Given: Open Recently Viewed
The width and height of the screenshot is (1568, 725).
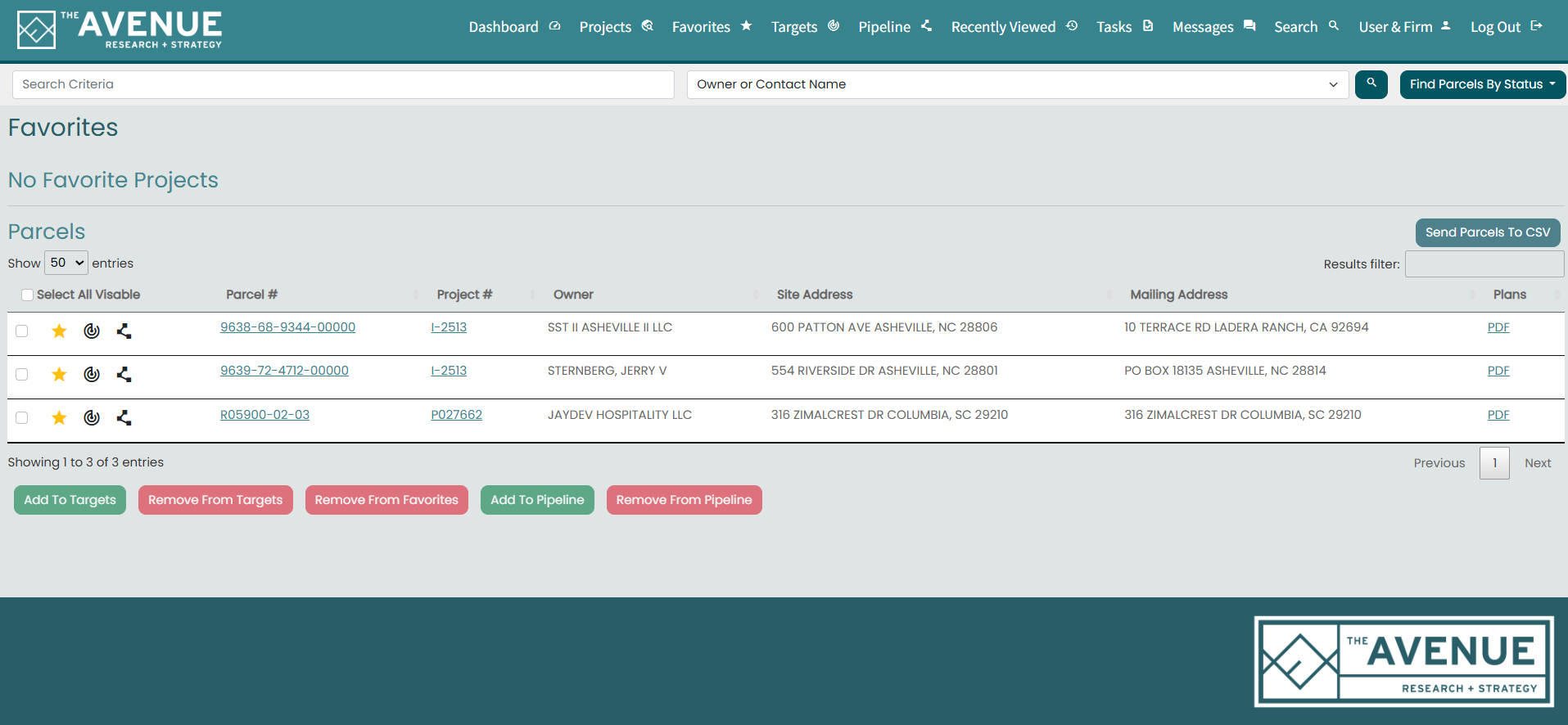Looking at the screenshot, I should (1014, 27).
